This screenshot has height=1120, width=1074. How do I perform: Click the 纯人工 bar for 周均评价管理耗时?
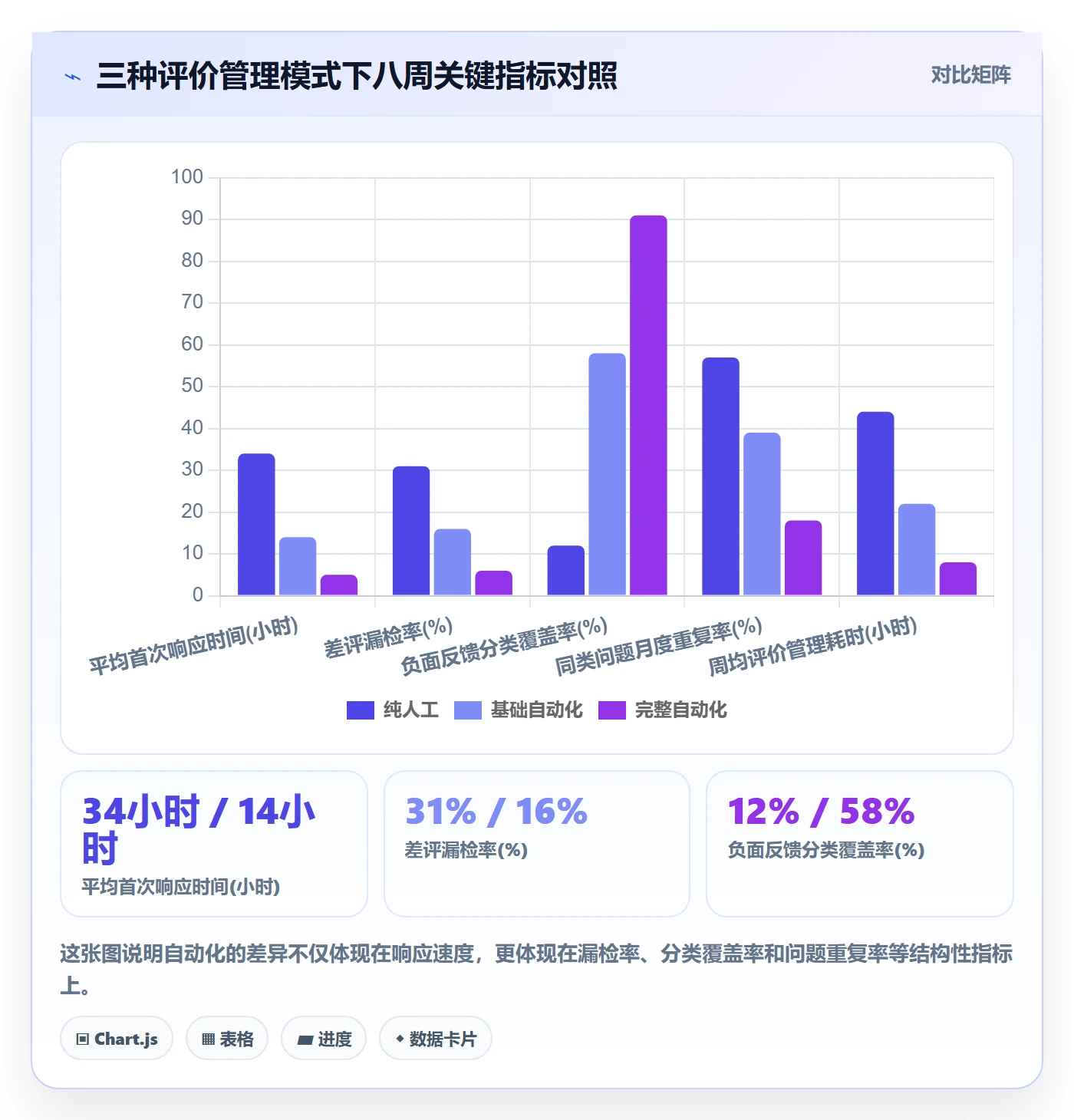coord(876,503)
